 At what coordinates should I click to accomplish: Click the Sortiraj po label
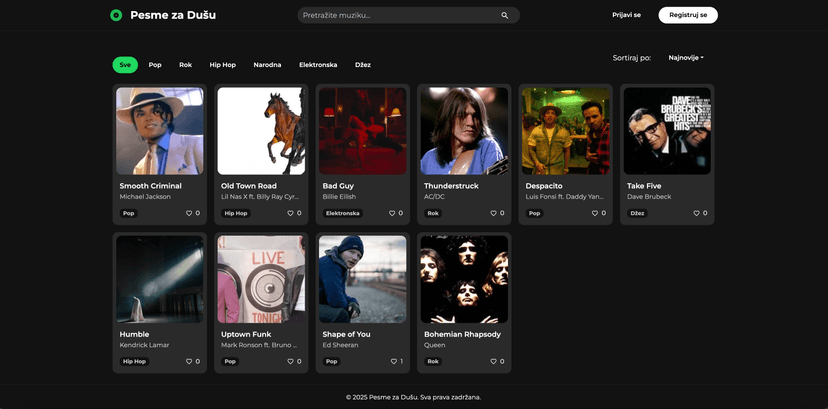(632, 58)
